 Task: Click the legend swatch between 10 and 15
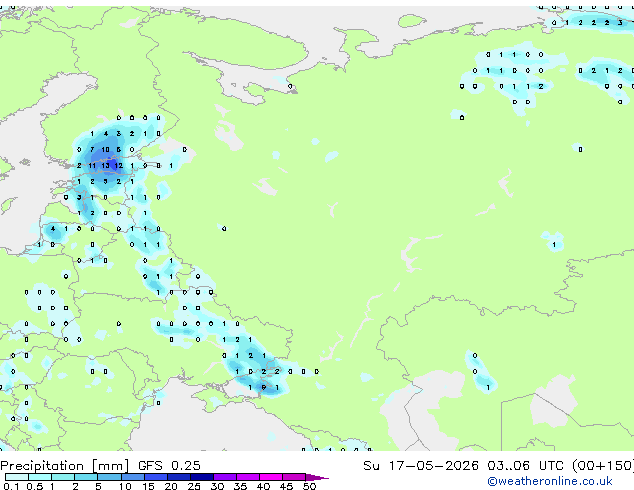coord(133,477)
